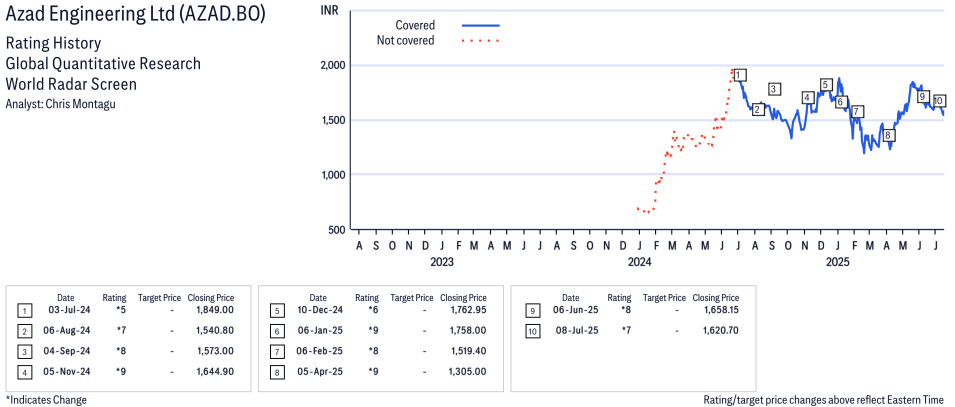Image resolution: width=955 pixels, height=407 pixels.
Task: Click chart marker 1 near the 2,000 peak
Action: (739, 75)
